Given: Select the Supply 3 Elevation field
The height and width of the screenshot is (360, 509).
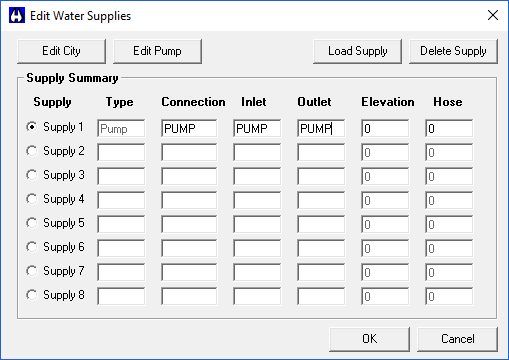Looking at the screenshot, I should [x=385, y=176].
